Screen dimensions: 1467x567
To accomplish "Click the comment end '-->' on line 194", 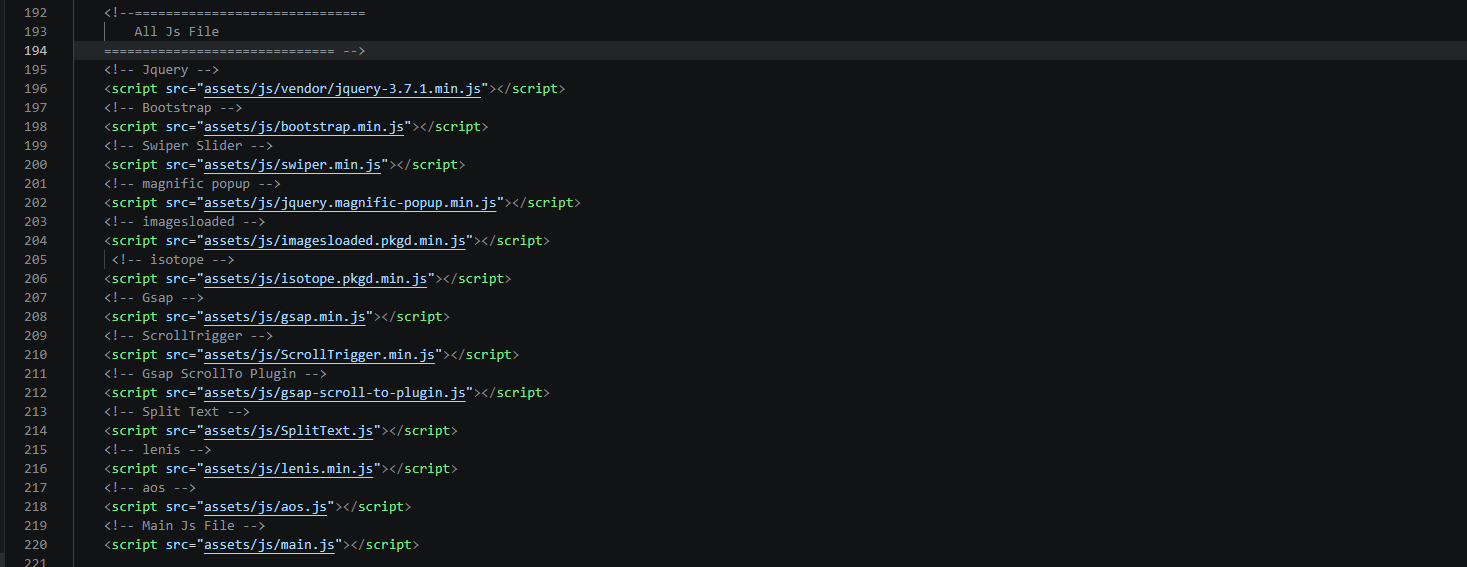I will tap(355, 50).
